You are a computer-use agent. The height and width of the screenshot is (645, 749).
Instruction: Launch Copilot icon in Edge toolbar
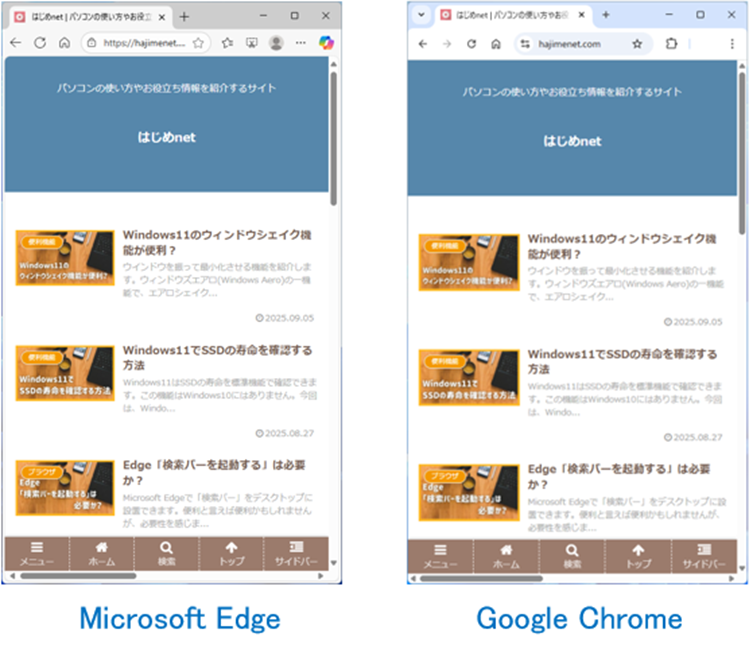pyautogui.click(x=326, y=43)
